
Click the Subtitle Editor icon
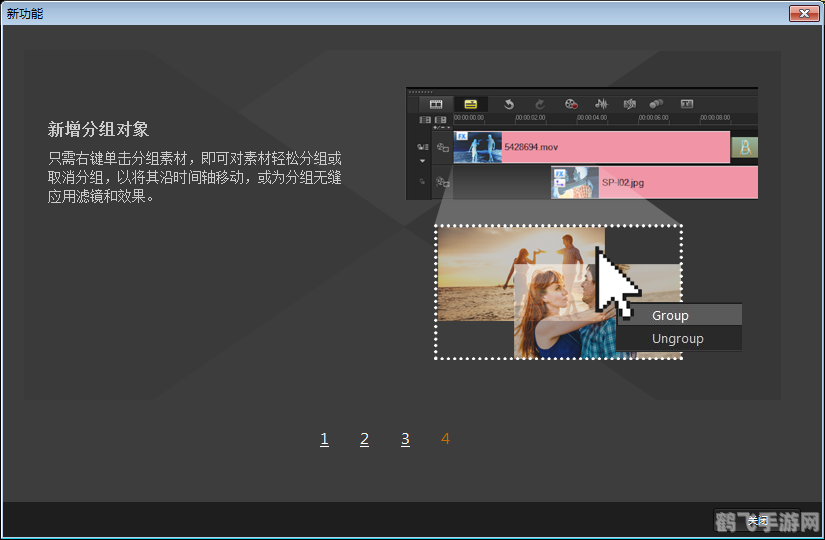[687, 104]
